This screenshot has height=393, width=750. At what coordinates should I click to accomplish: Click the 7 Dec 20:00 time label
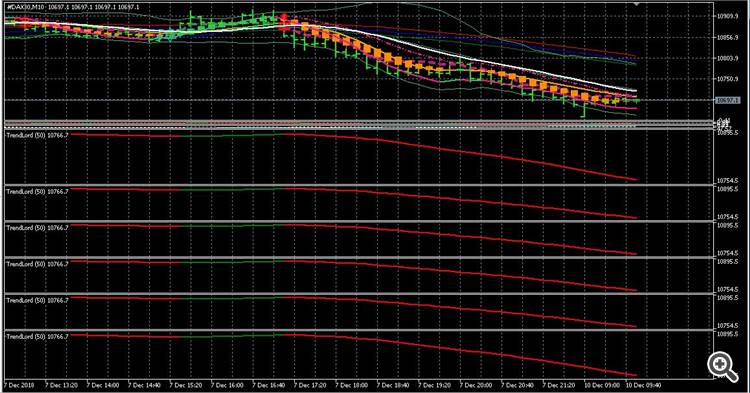click(x=476, y=385)
